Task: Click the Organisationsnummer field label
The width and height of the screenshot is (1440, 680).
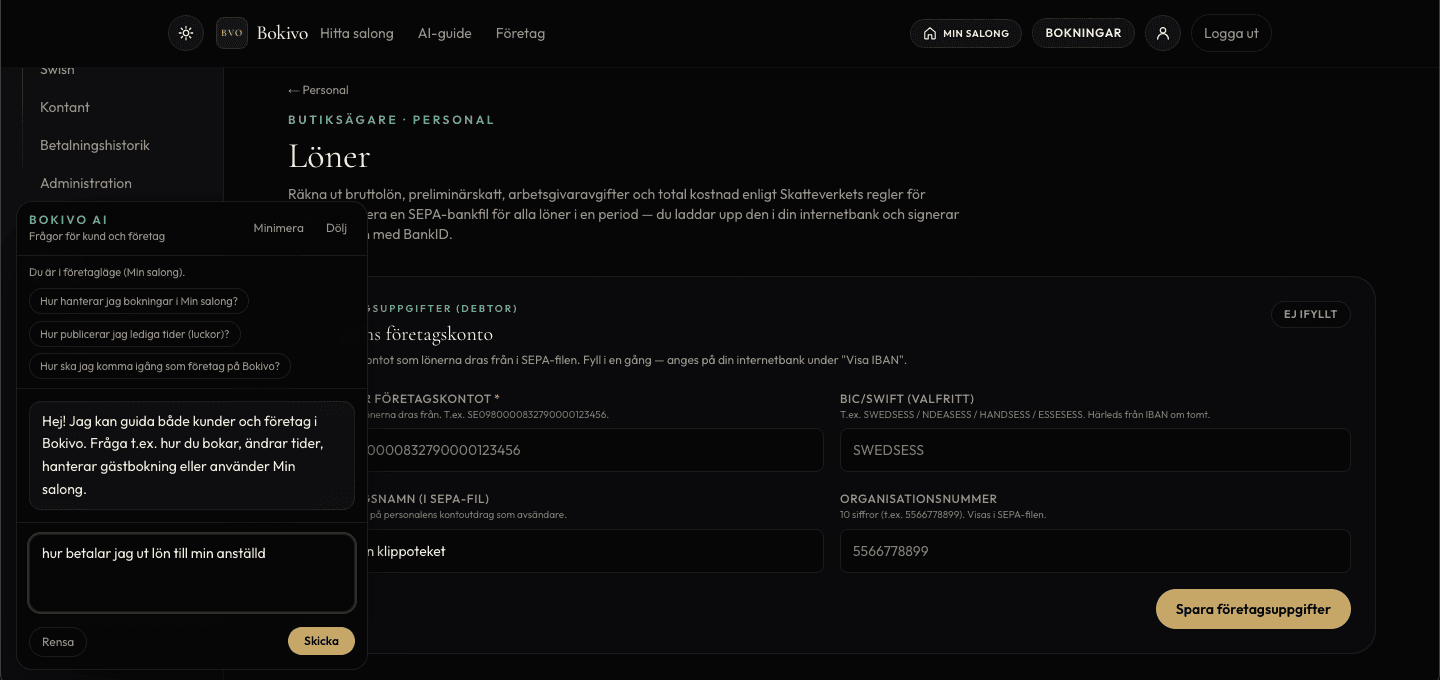Action: [x=918, y=499]
